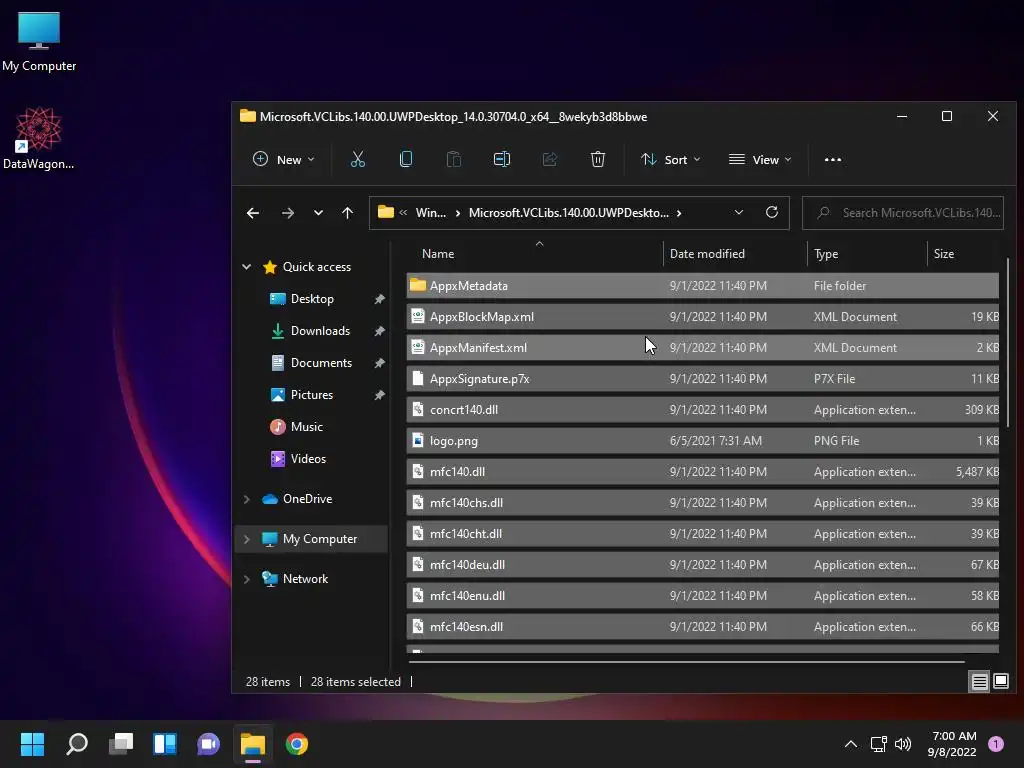Select Desktop in Quick access
Image resolution: width=1024 pixels, height=768 pixels.
[312, 298]
